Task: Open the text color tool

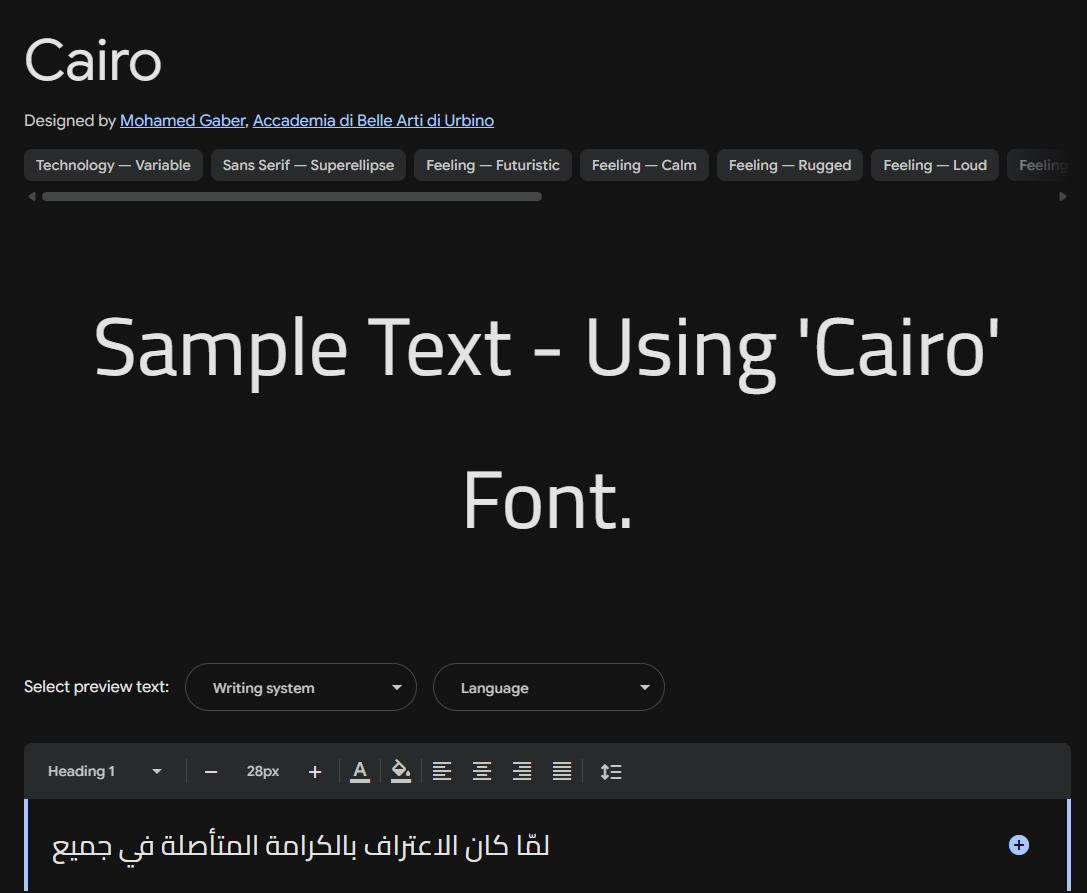Action: point(360,772)
